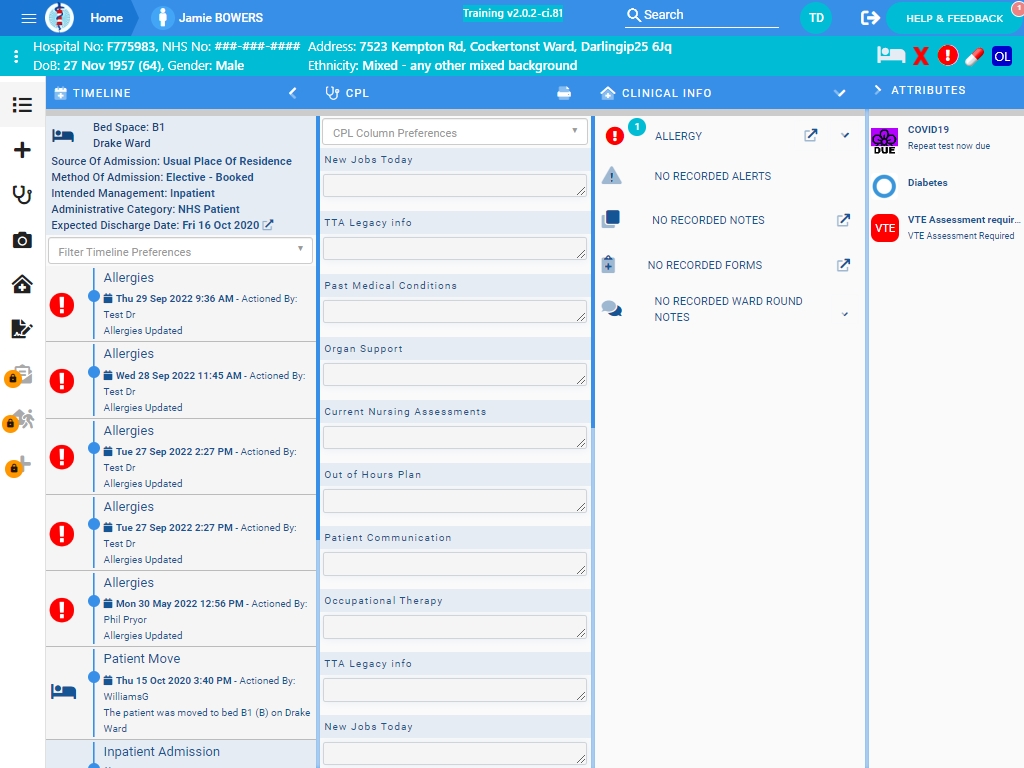Click in the Past Medical Conditions field
1024x768 pixels.
455,312
